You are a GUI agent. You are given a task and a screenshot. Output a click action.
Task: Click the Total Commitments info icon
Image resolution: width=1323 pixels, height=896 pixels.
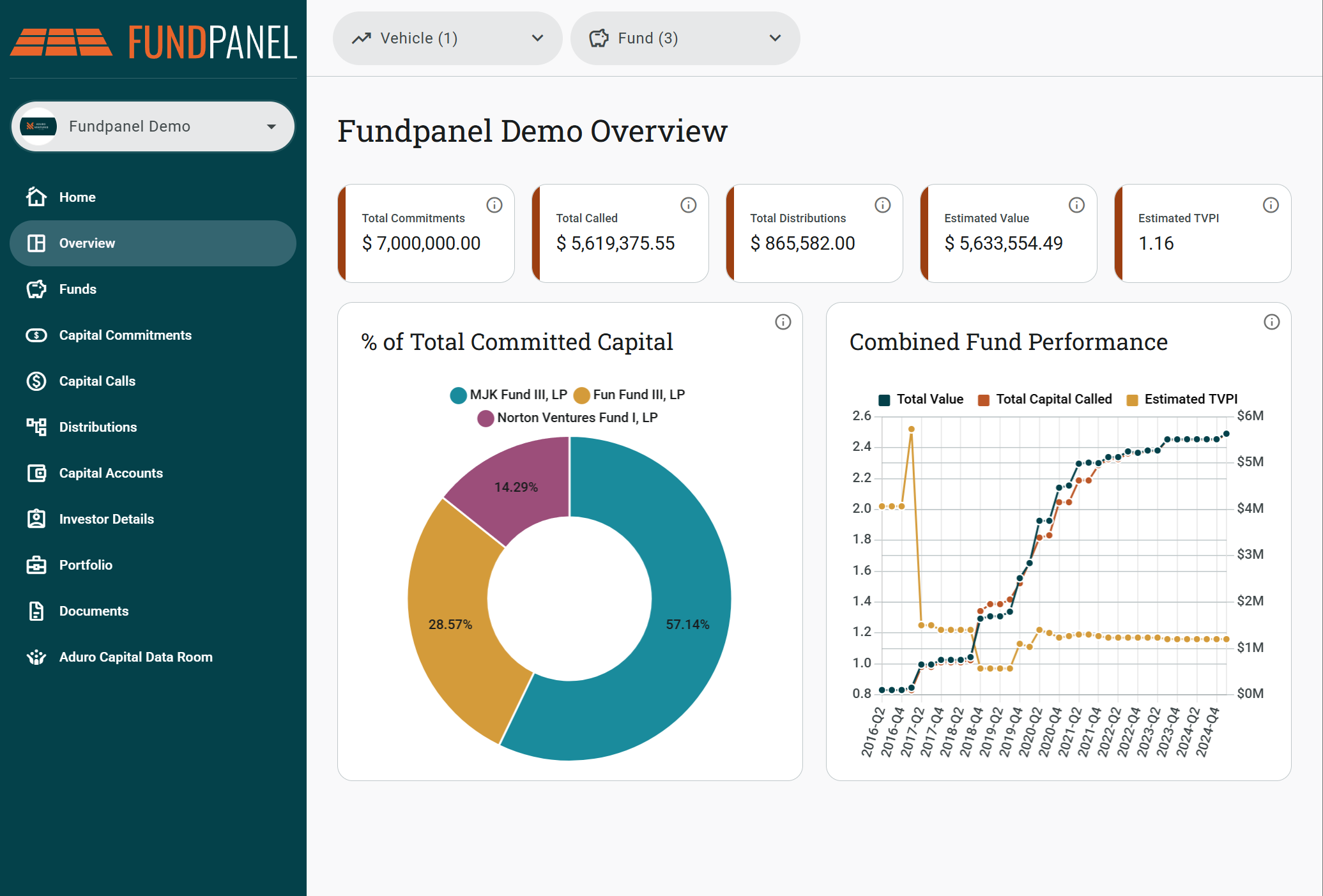point(494,205)
